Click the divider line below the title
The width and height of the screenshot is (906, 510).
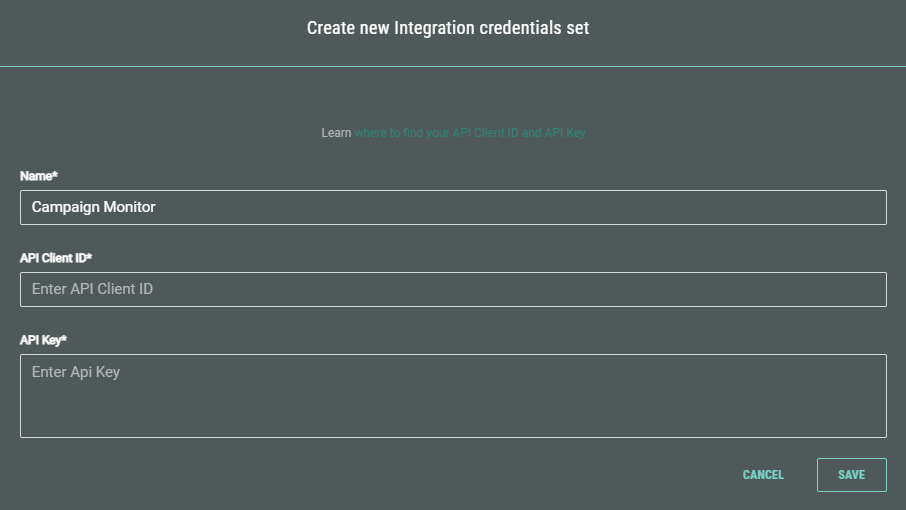pos(452,66)
